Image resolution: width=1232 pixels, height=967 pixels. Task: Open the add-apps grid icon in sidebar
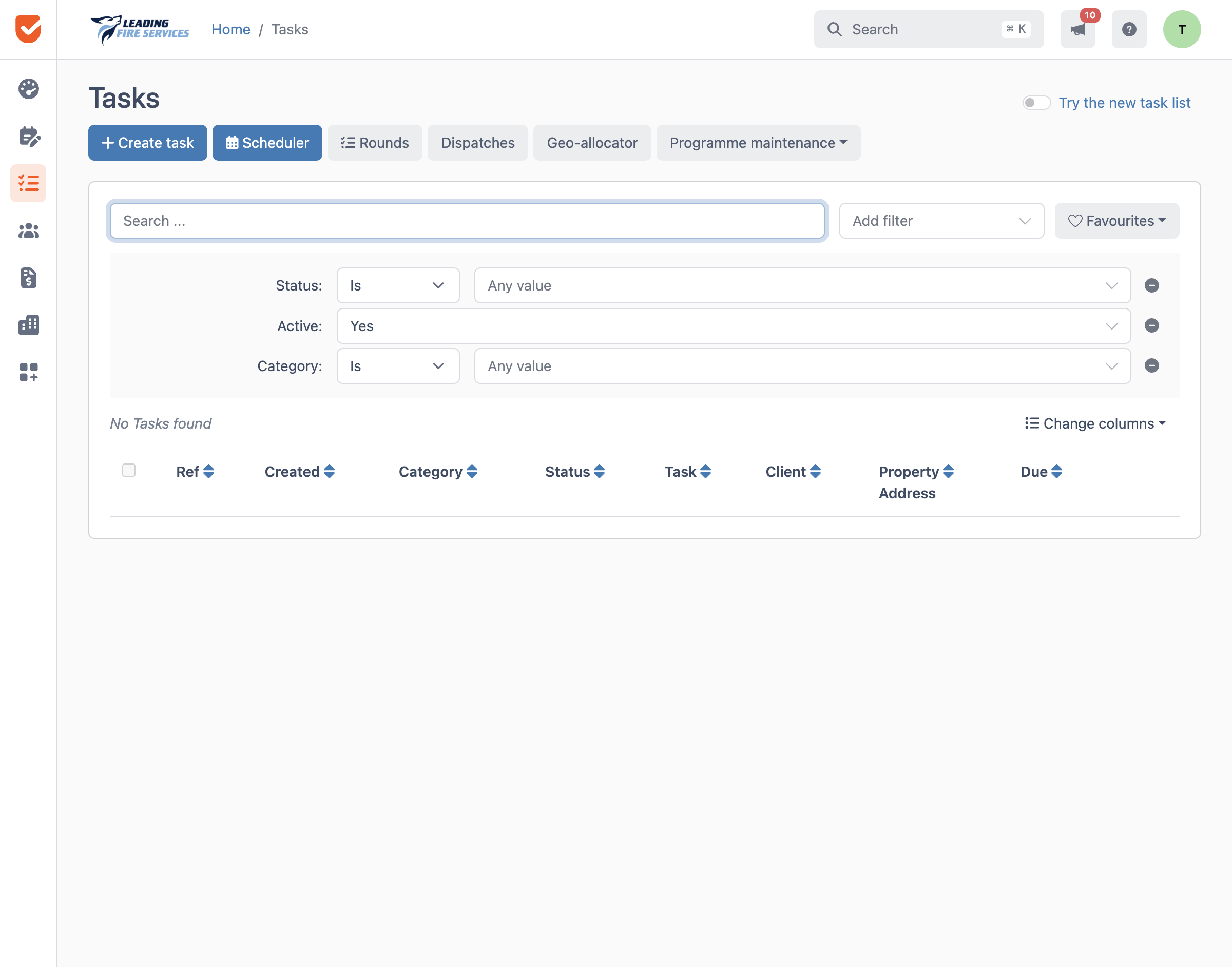pyautogui.click(x=28, y=372)
